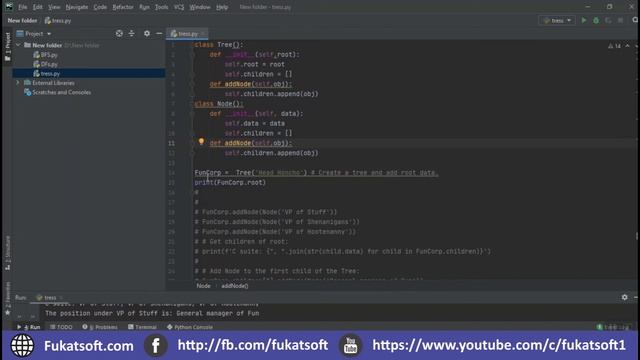The height and width of the screenshot is (360, 640).
Task: Click the PyCharm application icon in title bar
Action: (9, 7)
